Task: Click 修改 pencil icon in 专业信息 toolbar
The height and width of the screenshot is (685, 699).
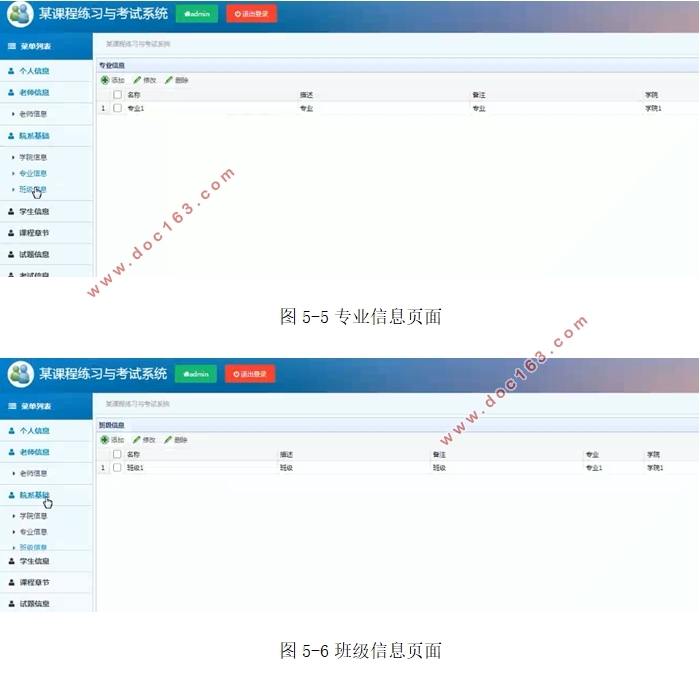Action: [137, 80]
